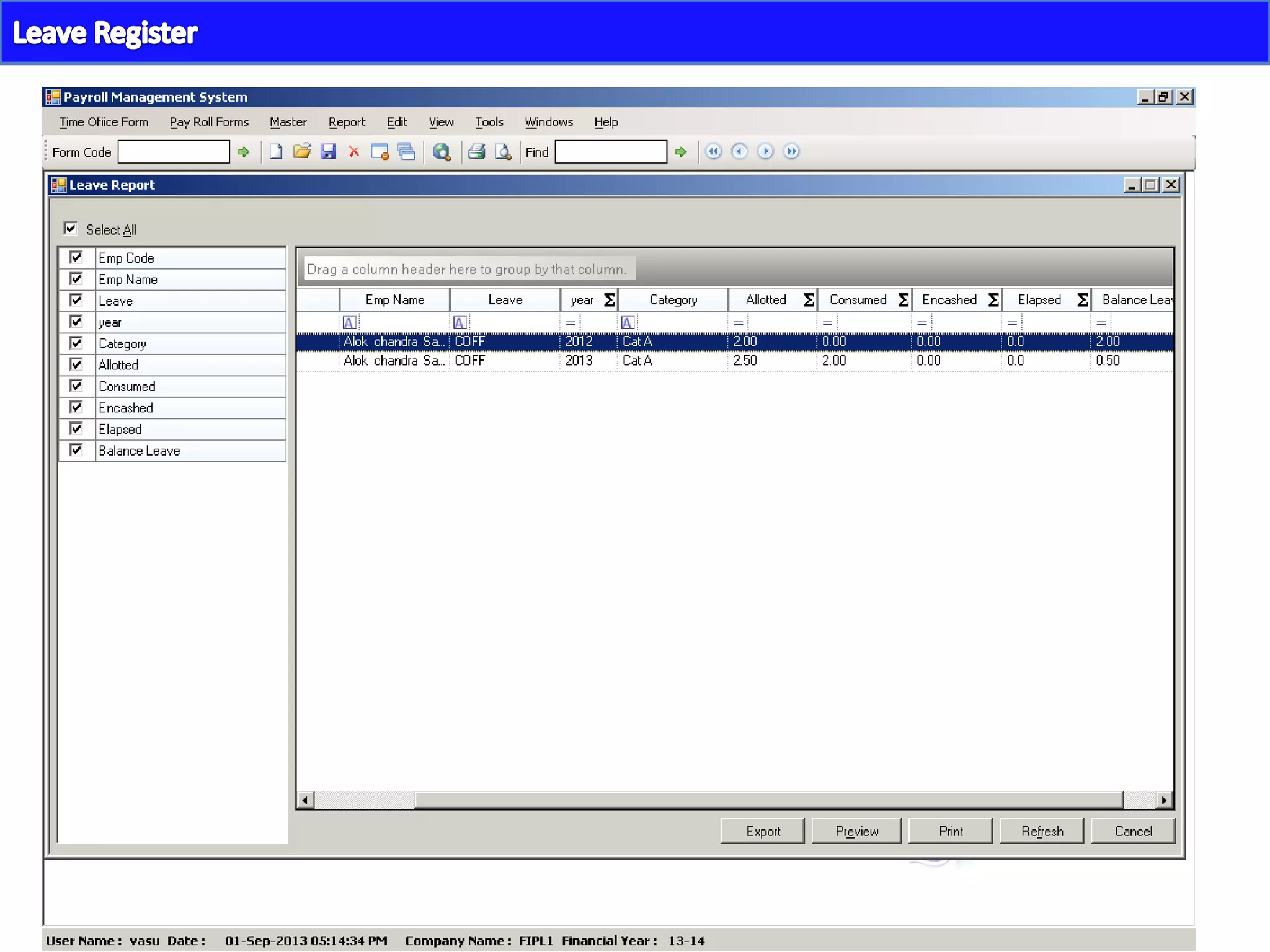
Task: Open summary sigma on Allotted column
Action: 809,300
